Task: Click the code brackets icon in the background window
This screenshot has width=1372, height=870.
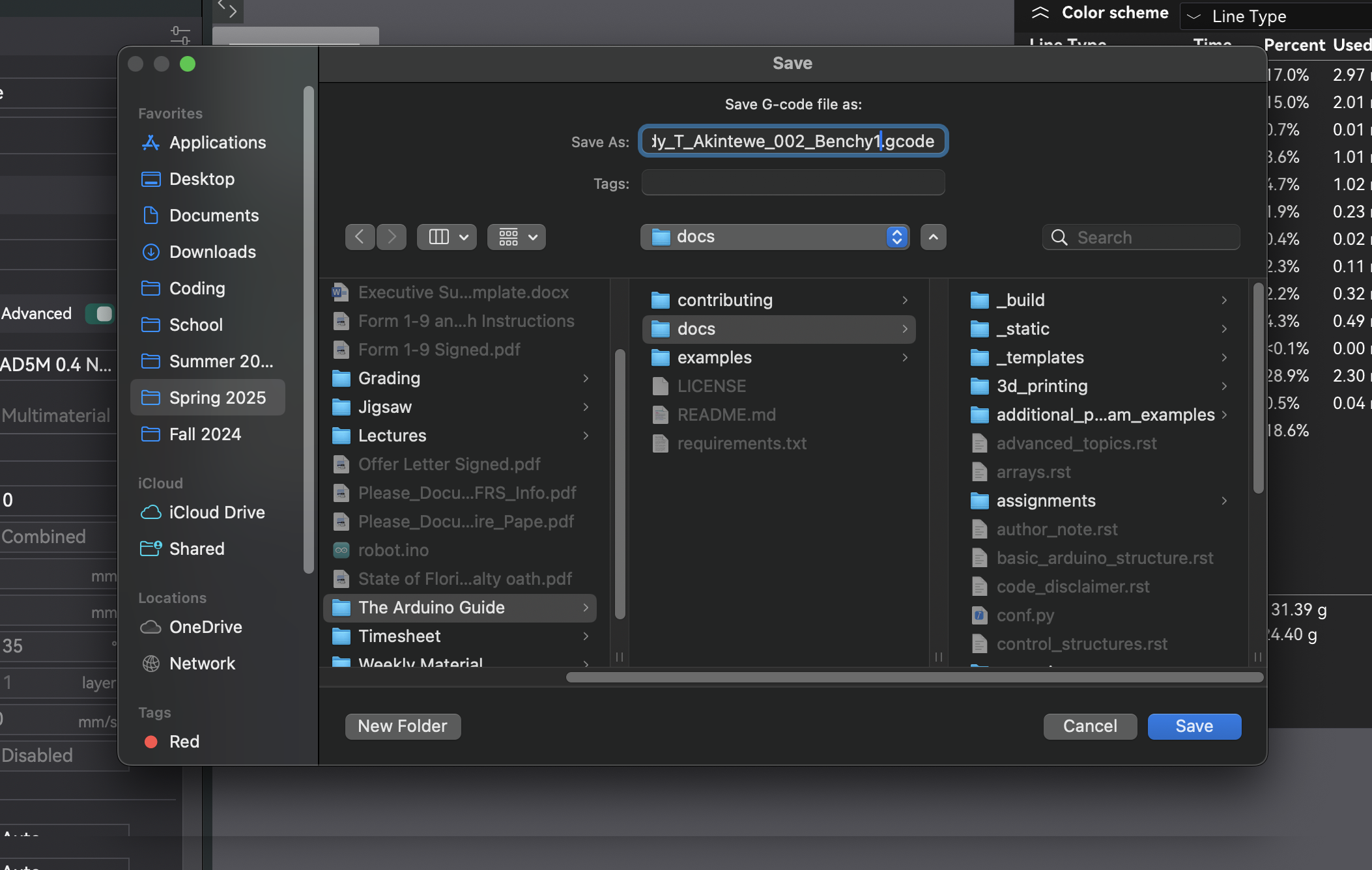Action: coord(227,9)
